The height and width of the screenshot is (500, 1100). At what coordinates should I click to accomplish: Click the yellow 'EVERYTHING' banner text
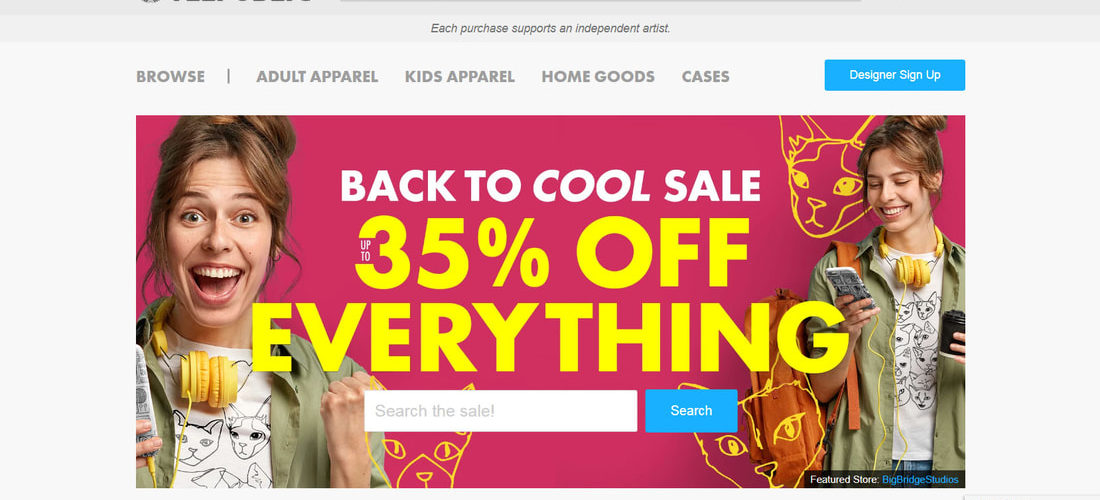pos(549,337)
